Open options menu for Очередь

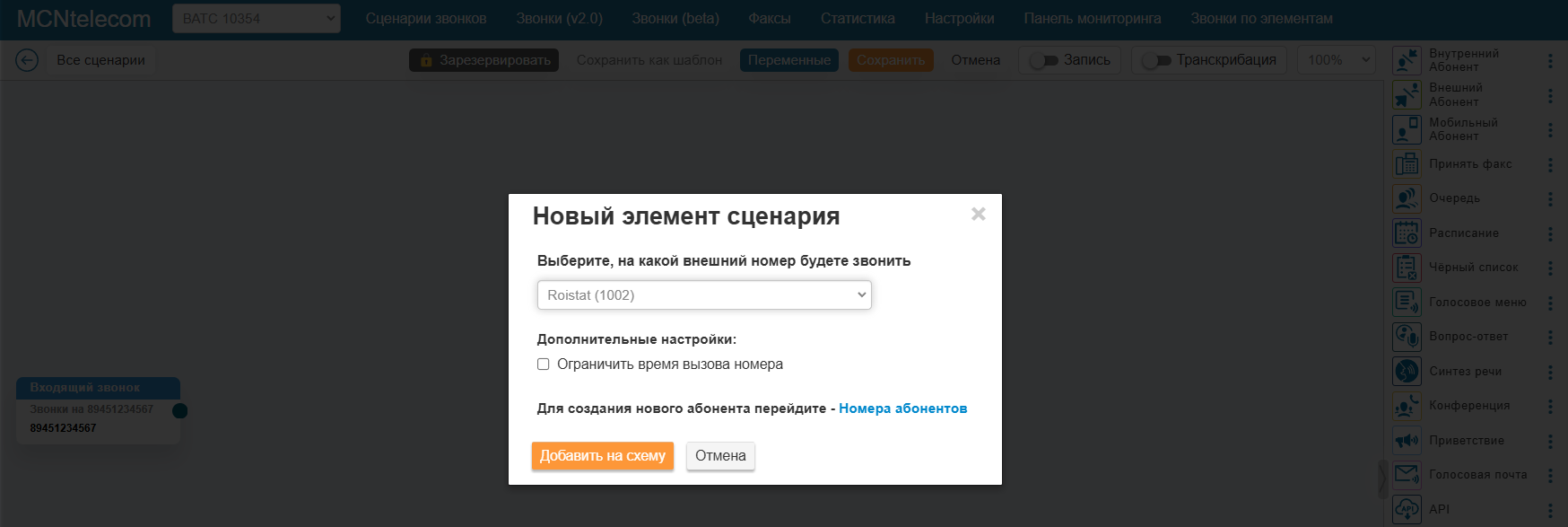[1550, 198]
